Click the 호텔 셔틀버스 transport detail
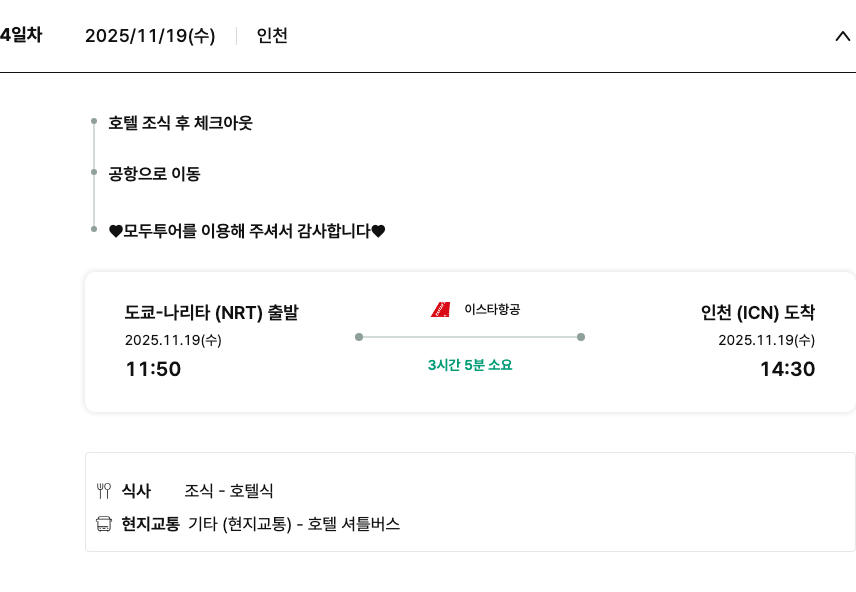Image resolution: width=856 pixels, height=592 pixels. (x=354, y=524)
